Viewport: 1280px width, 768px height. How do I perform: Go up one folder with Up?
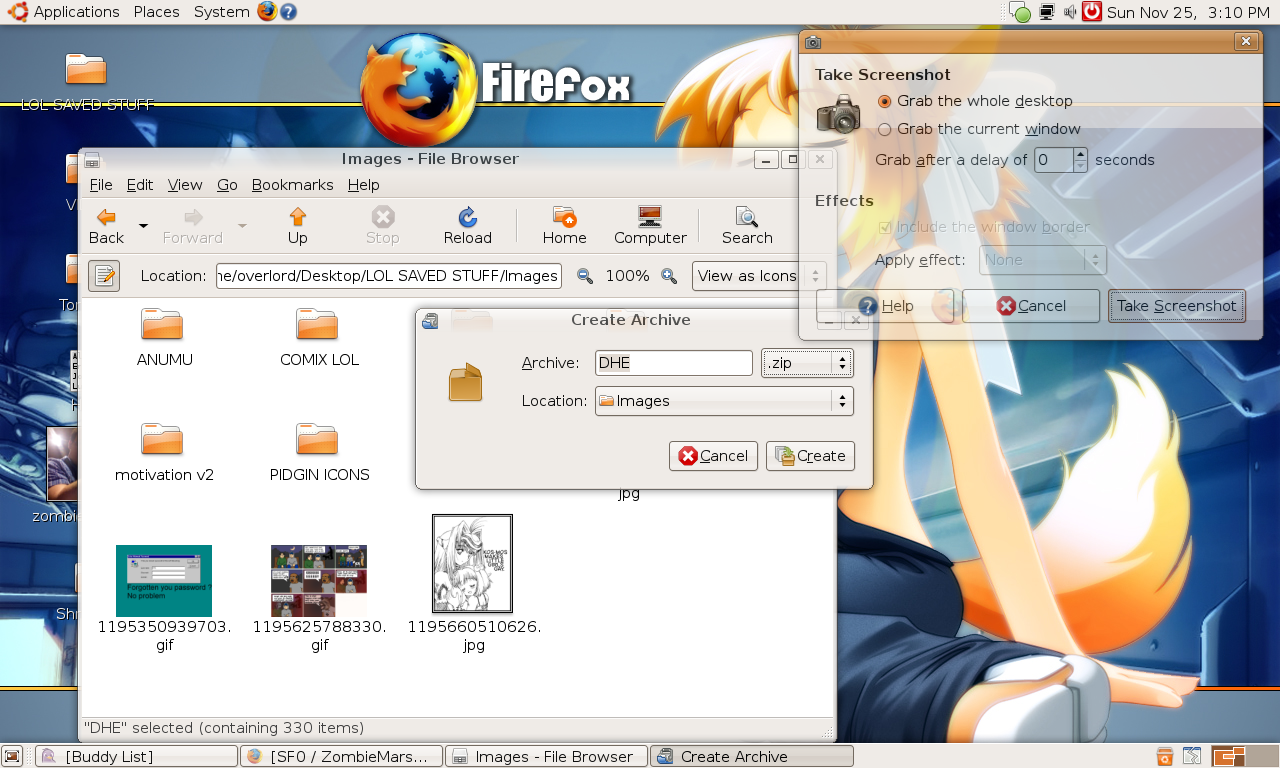tap(297, 226)
